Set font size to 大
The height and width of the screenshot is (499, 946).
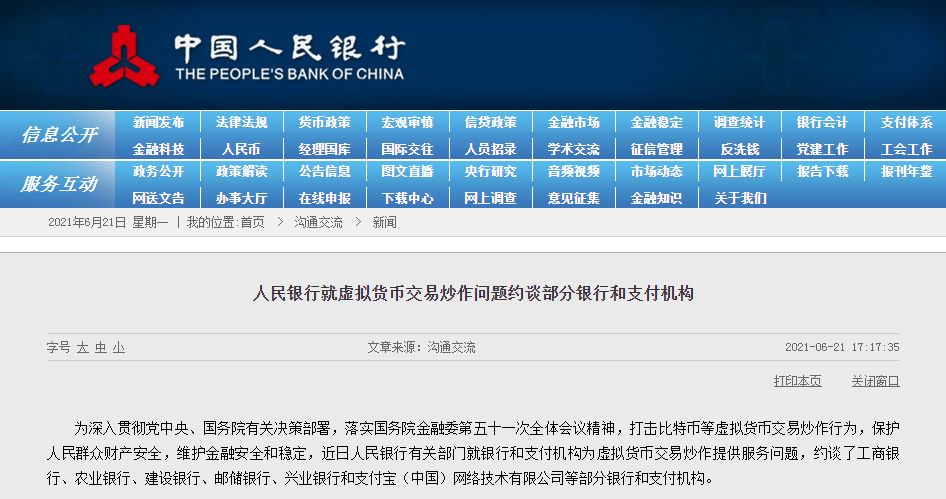pos(82,348)
